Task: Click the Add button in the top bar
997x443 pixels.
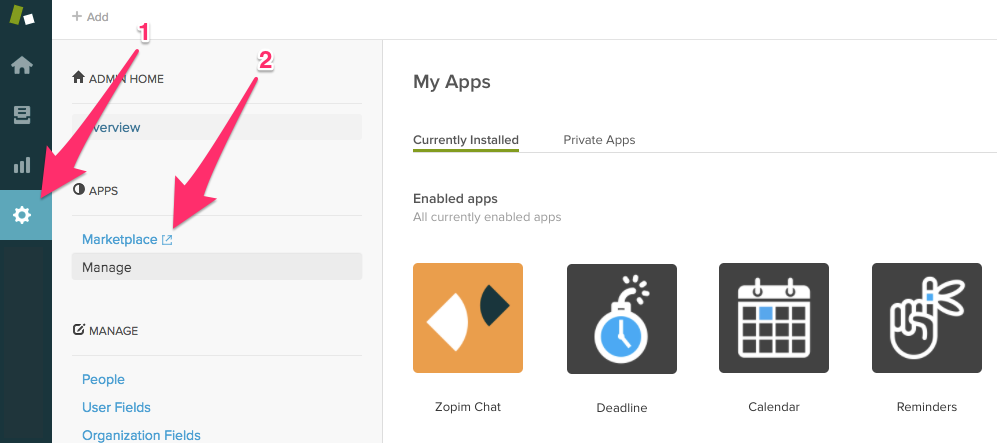Action: [x=90, y=17]
